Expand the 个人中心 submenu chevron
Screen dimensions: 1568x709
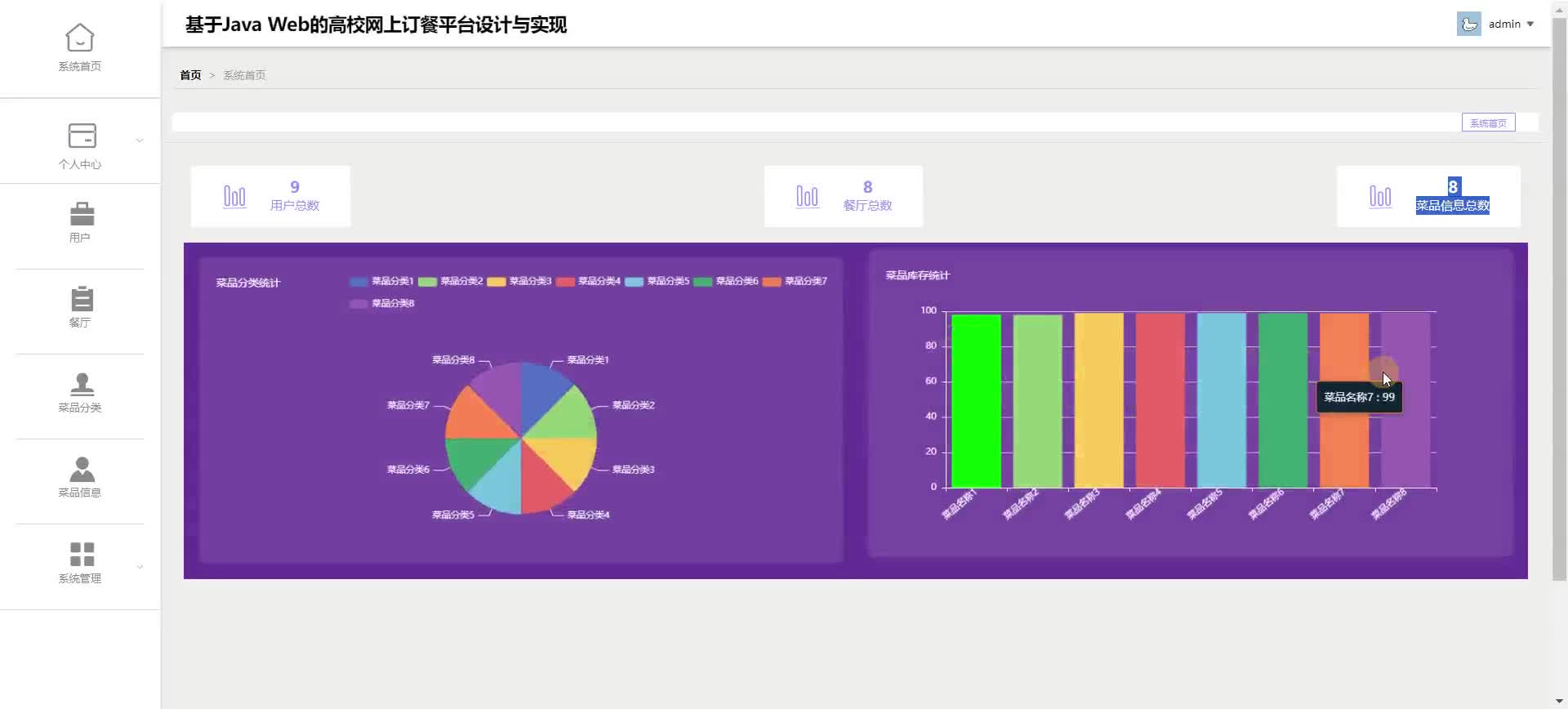140,140
